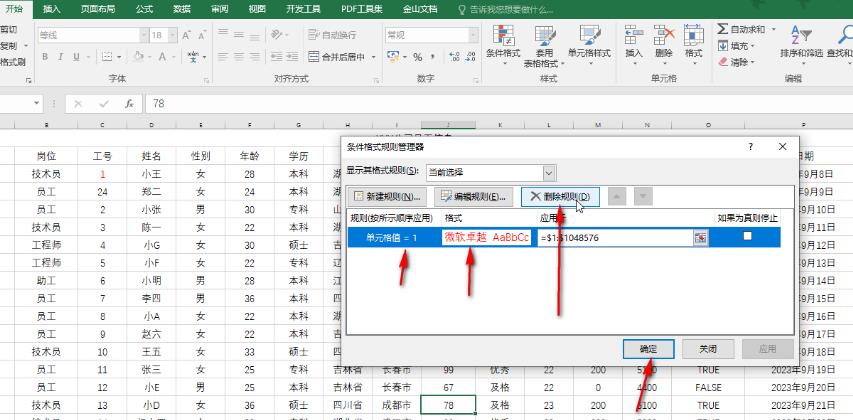Open the 格式 cell format menu
The height and width of the screenshot is (420, 853).
pyautogui.click(x=693, y=44)
